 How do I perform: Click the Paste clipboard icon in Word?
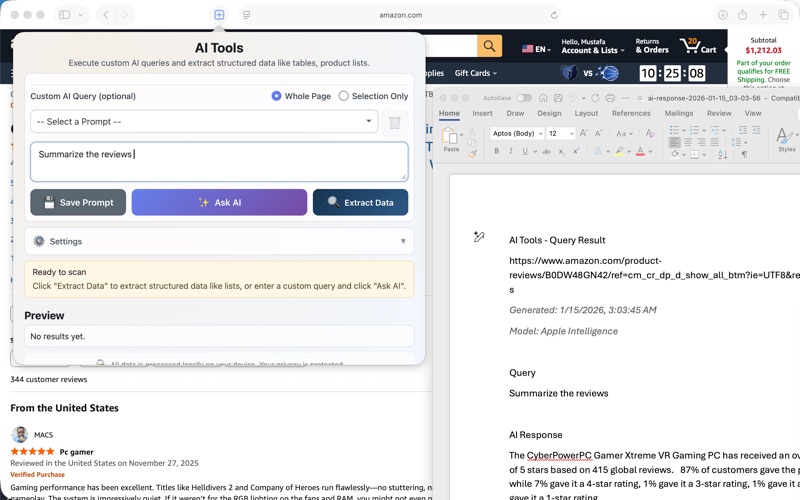449,136
